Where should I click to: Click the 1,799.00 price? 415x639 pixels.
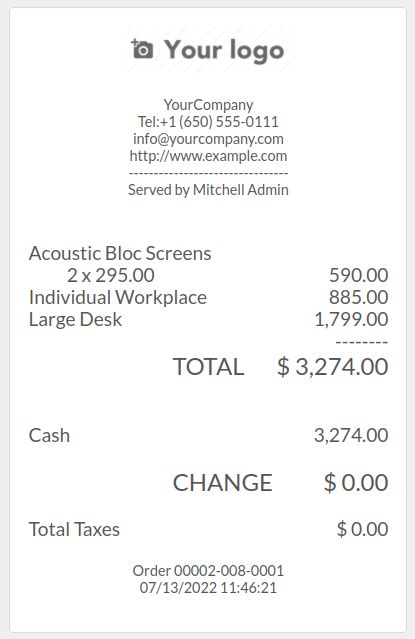[351, 319]
